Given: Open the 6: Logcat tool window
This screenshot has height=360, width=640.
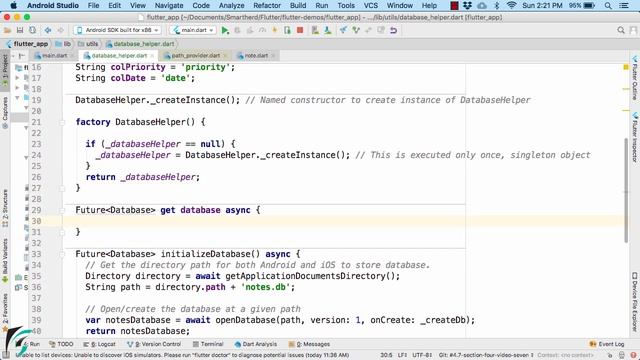Looking at the screenshot, I should tap(99, 344).
